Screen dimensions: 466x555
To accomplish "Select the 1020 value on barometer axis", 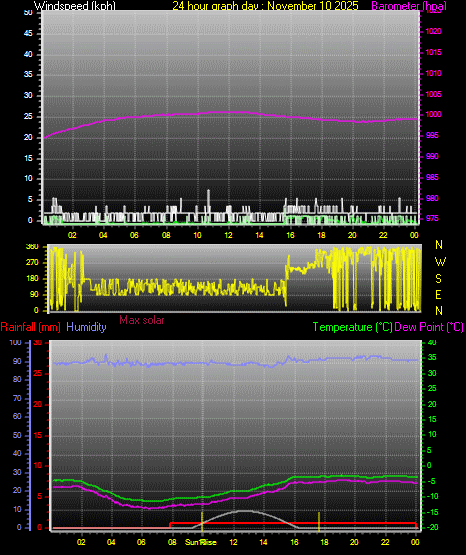I will 433,32.
